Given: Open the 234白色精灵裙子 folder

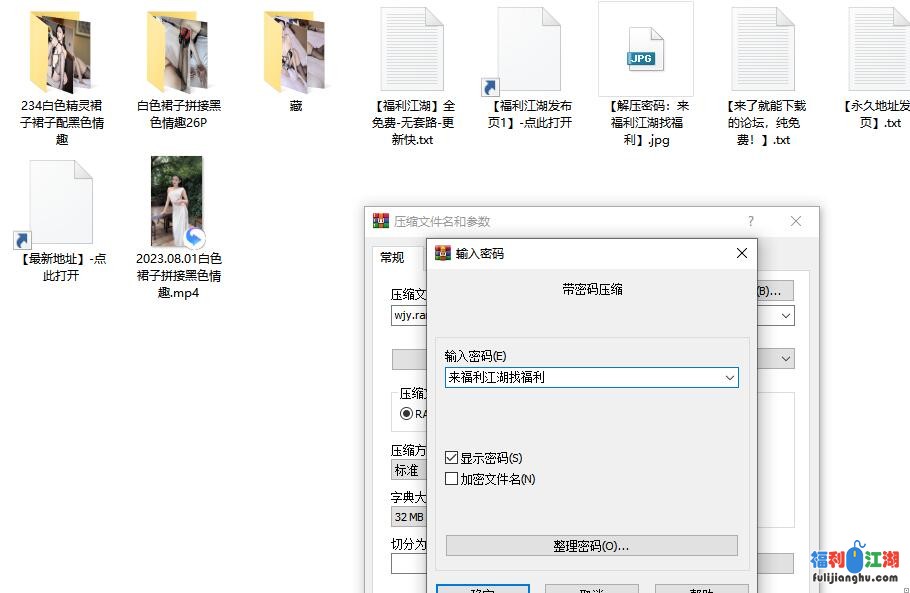Looking at the screenshot, I should point(61,52).
